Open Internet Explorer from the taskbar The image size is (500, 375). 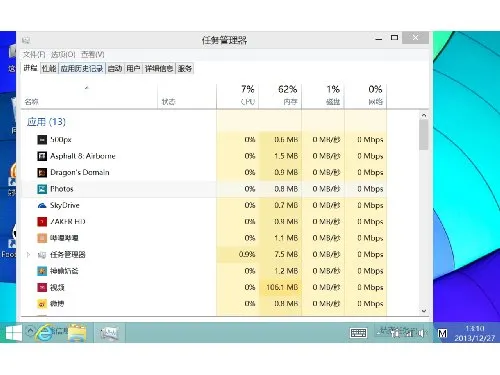pyautogui.click(x=45, y=333)
